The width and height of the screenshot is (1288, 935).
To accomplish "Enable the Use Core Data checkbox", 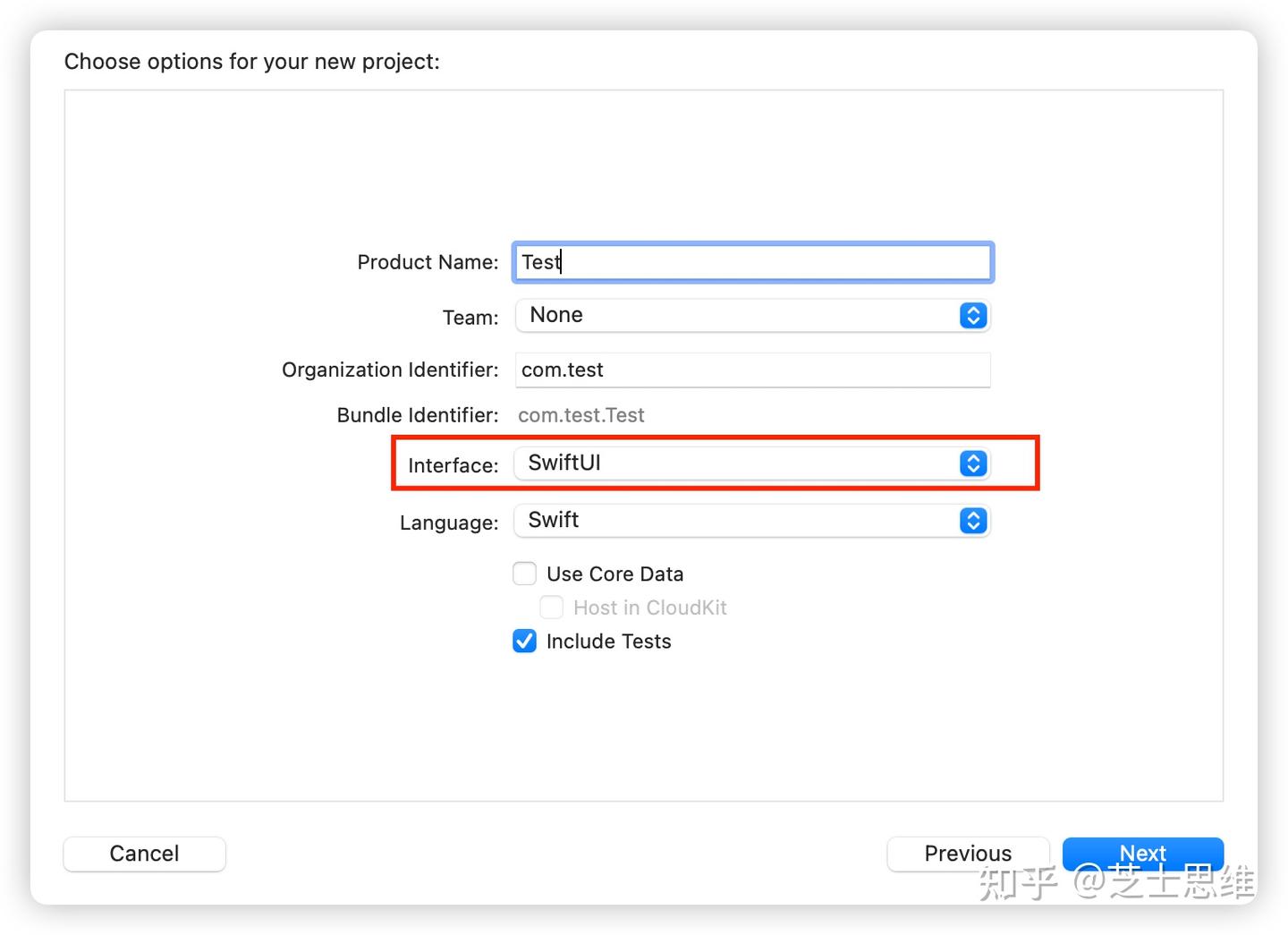I will point(524,574).
